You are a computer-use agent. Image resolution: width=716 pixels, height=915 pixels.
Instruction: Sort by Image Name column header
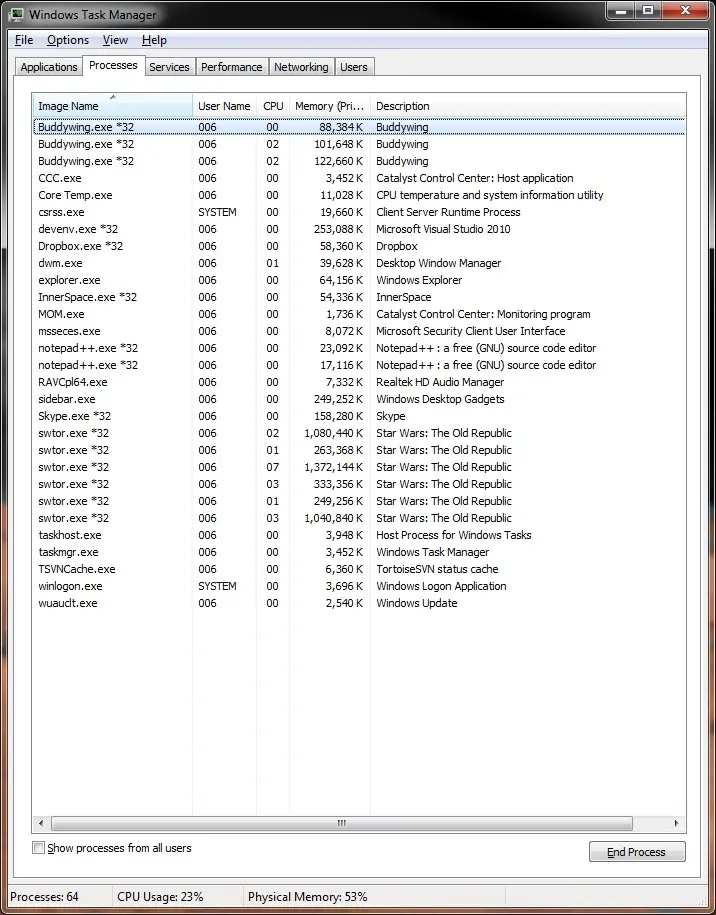pyautogui.click(x=112, y=106)
